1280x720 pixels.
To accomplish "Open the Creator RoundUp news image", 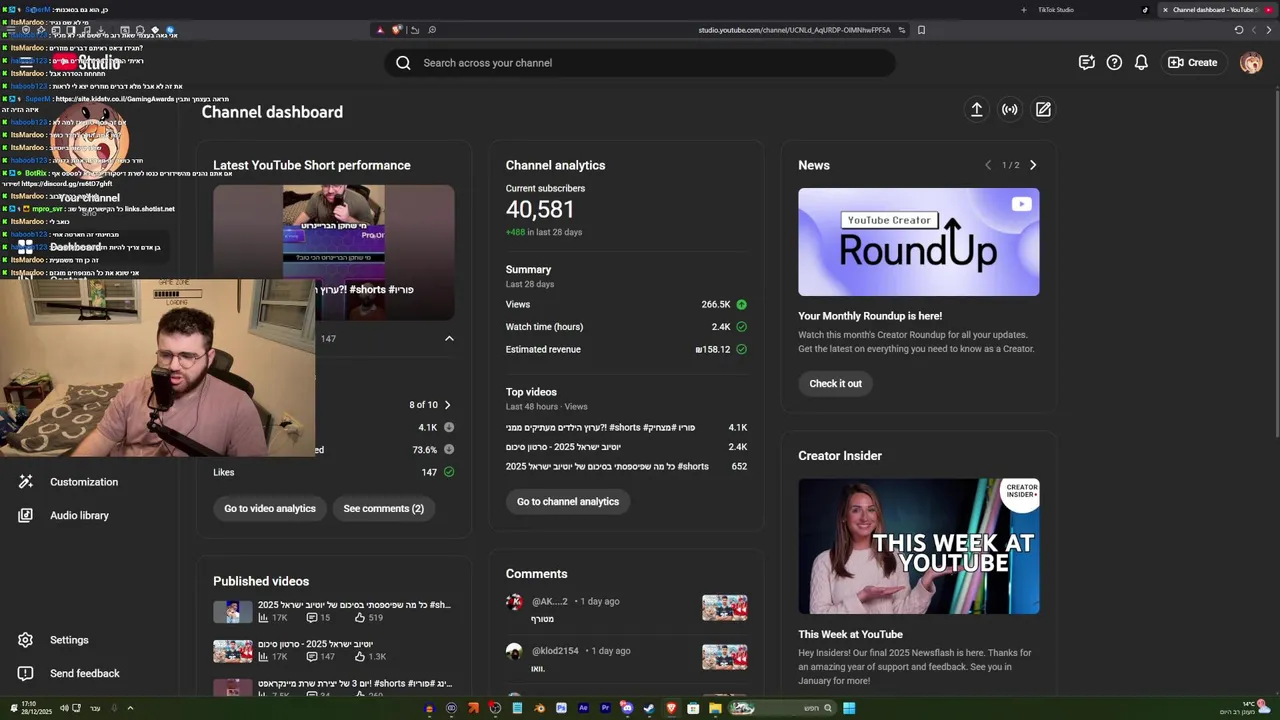I will 918,242.
